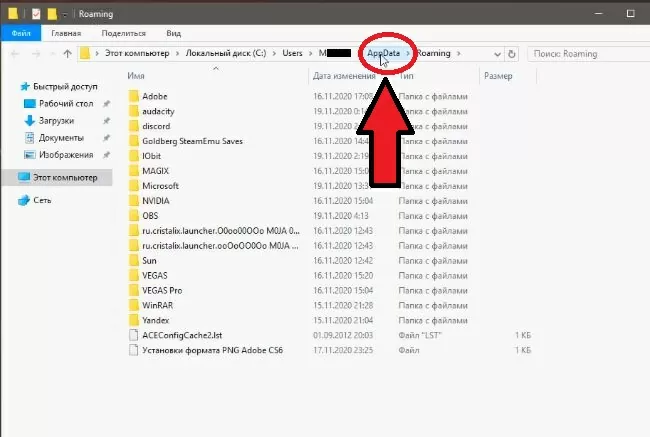650x437 pixels.
Task: Select the OBS folder row
Action: (151, 215)
